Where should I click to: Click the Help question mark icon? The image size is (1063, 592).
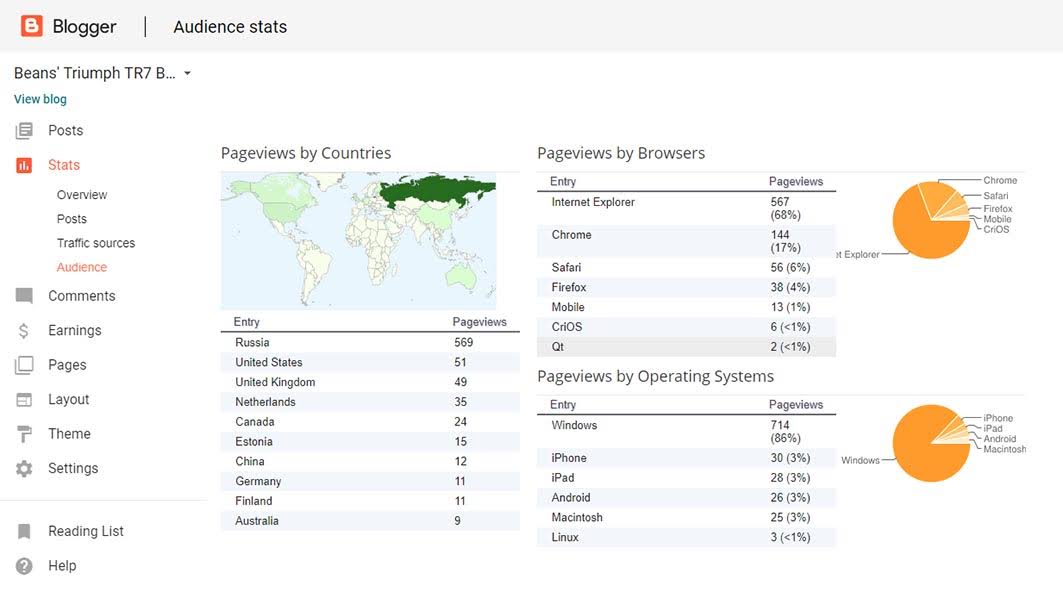tap(24, 566)
